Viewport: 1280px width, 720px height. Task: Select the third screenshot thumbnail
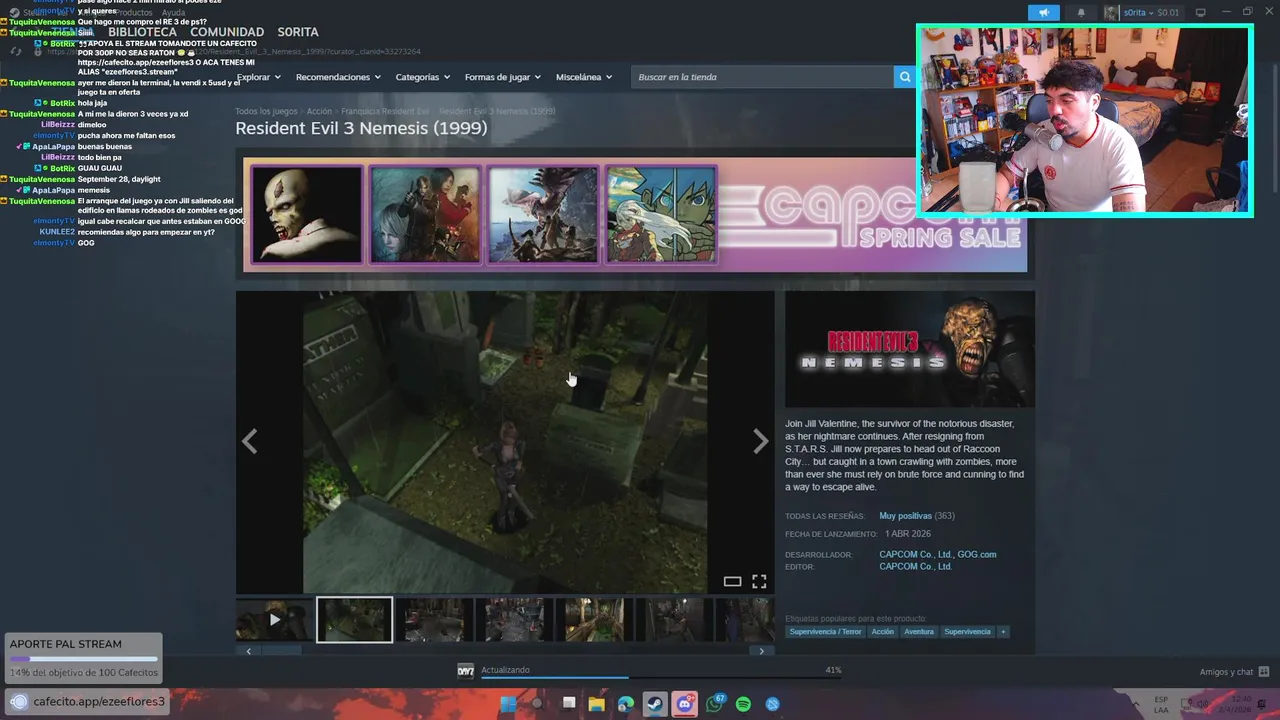[434, 620]
